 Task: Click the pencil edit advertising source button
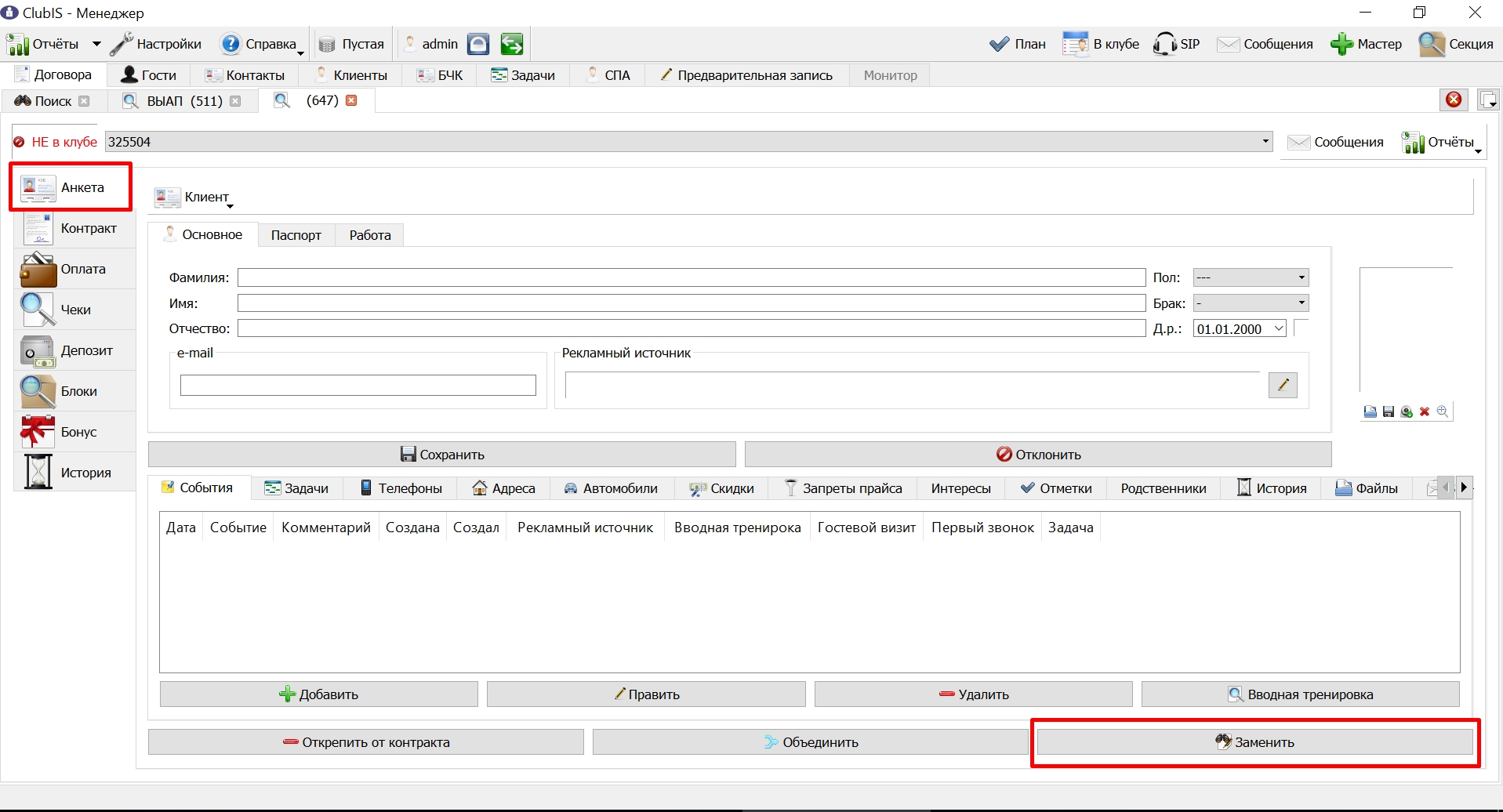(1283, 385)
